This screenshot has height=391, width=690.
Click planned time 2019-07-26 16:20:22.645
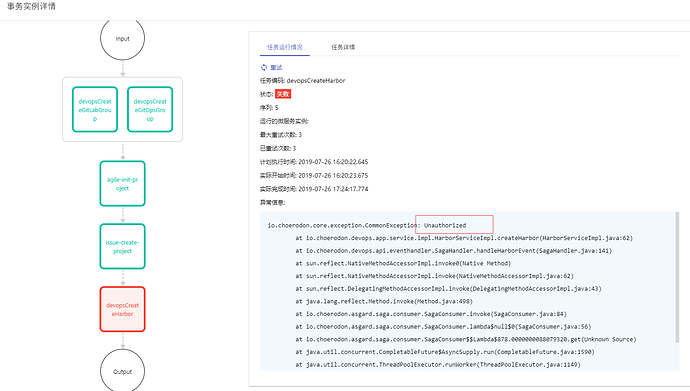pyautogui.click(x=333, y=162)
